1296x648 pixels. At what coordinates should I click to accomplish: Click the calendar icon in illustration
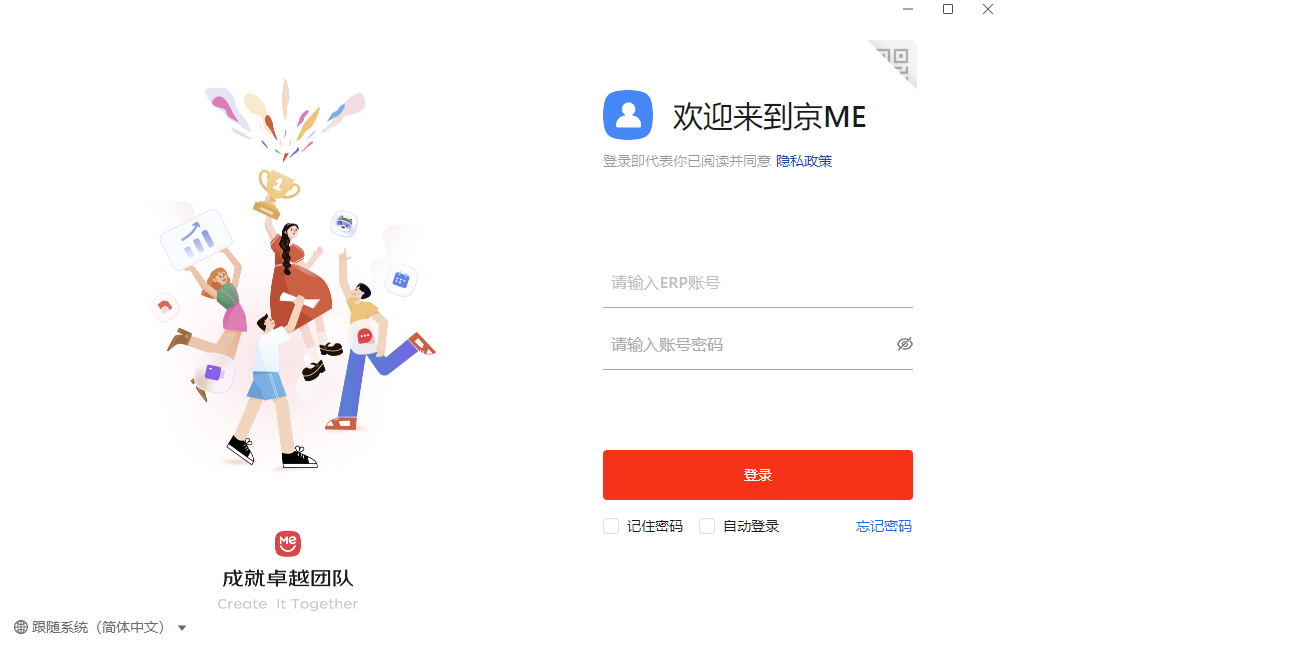[401, 280]
